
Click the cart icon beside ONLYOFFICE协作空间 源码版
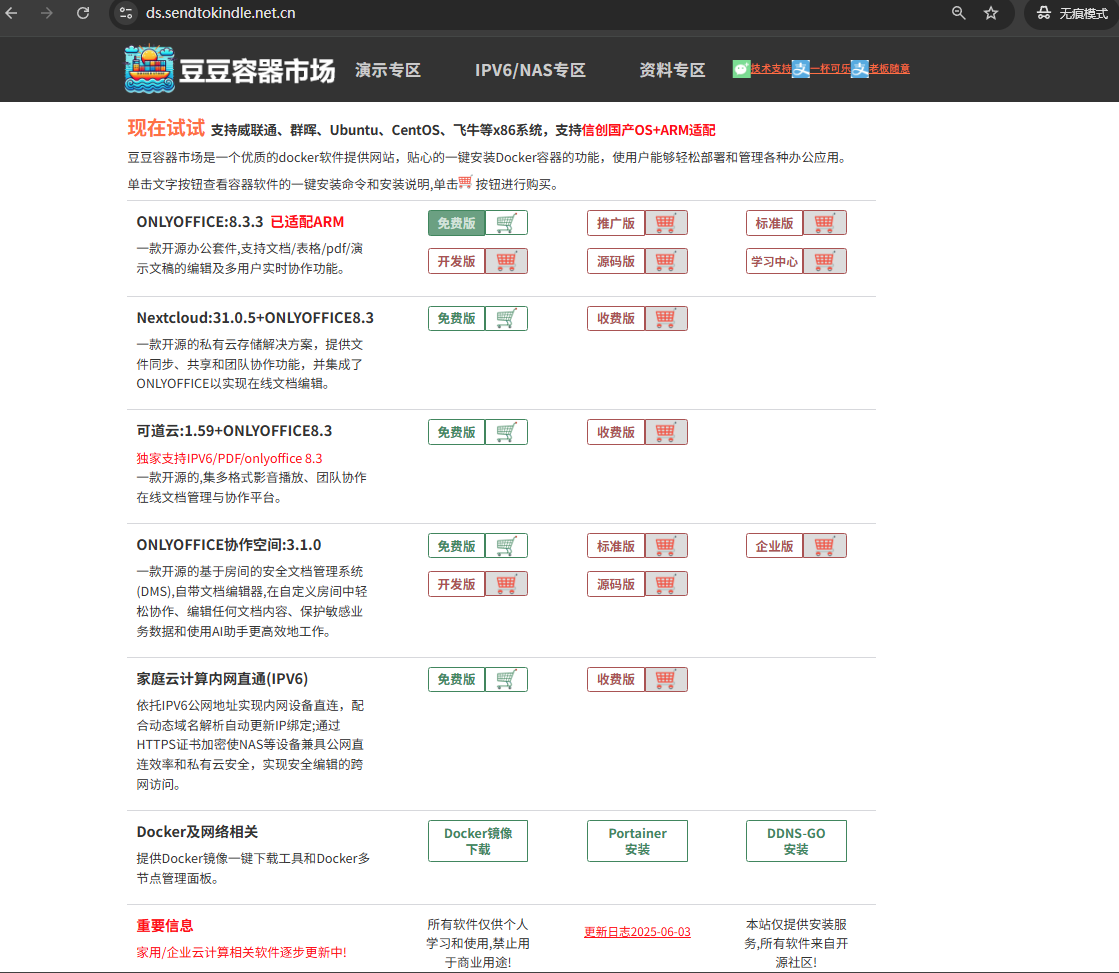665,584
